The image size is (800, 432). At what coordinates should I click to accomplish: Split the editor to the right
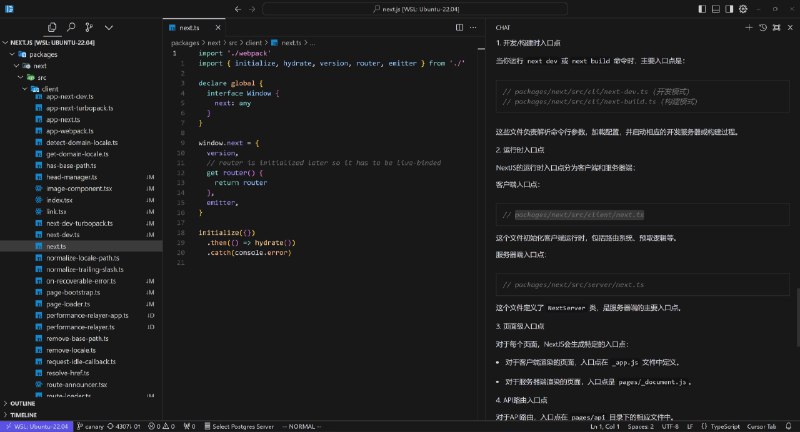coord(459,28)
